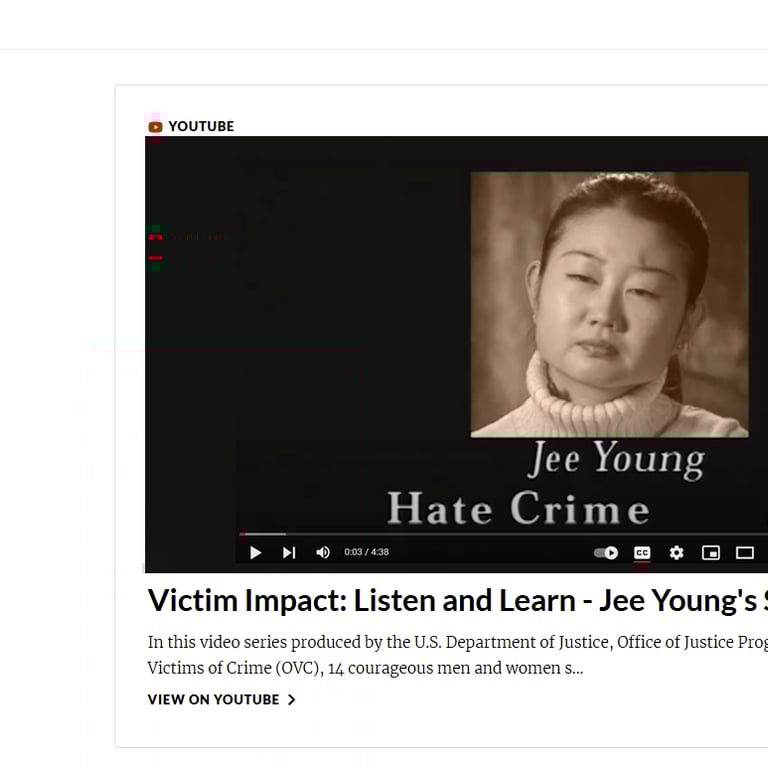
Task: Mute the video volume speaker icon
Action: pyautogui.click(x=323, y=553)
